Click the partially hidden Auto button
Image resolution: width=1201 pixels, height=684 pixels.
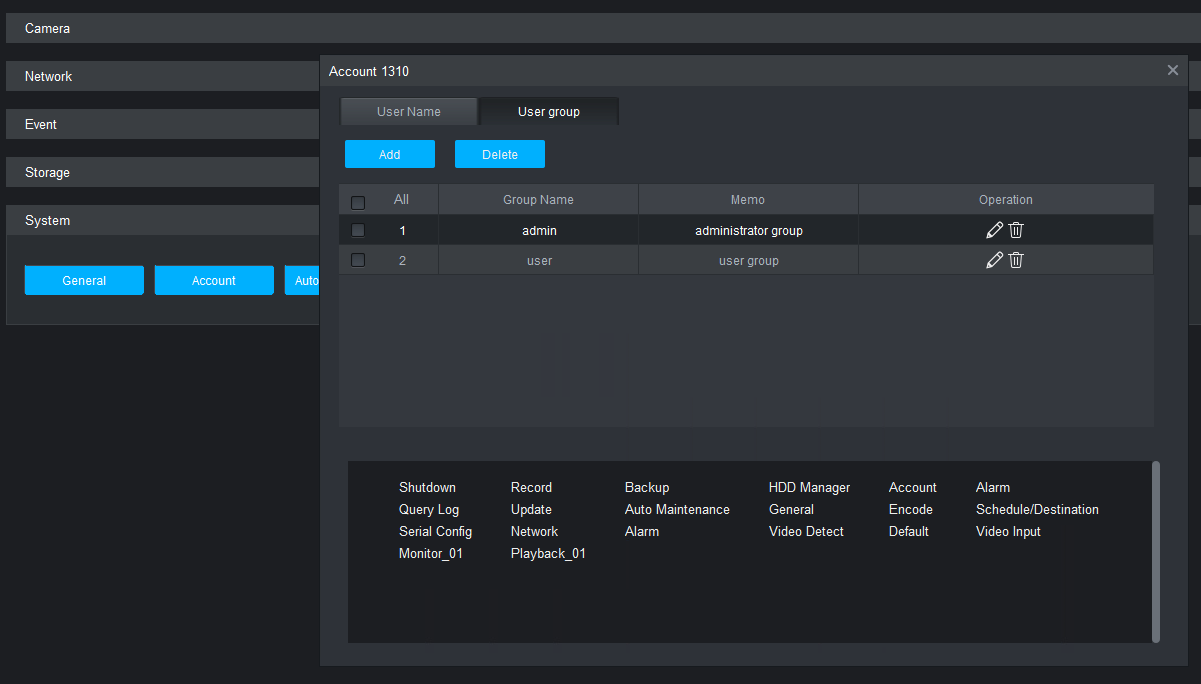coord(302,280)
